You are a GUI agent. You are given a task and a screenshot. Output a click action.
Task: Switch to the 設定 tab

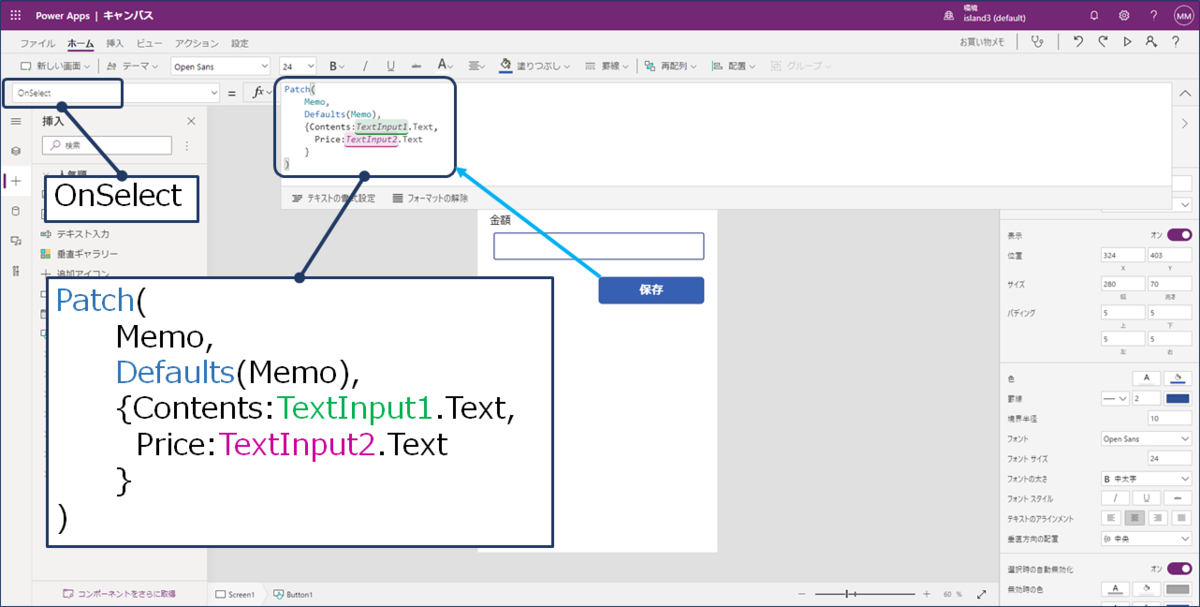[240, 44]
